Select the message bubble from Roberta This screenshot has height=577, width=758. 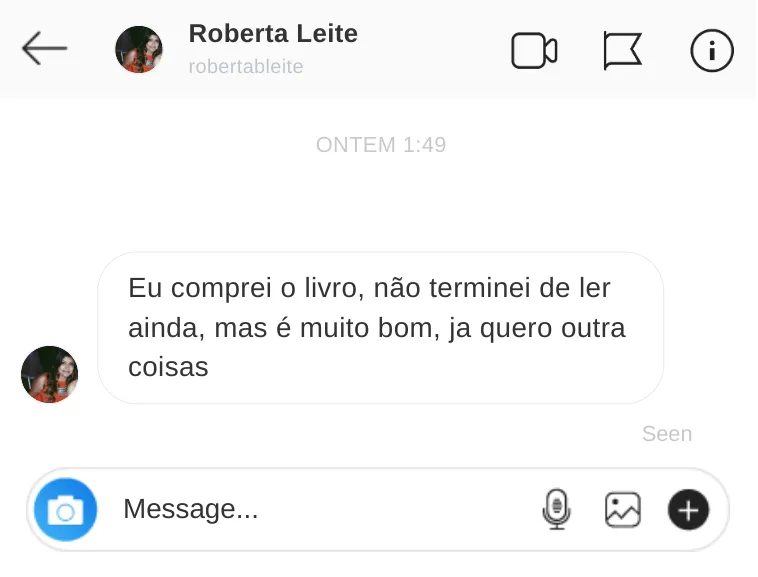pyautogui.click(x=380, y=328)
